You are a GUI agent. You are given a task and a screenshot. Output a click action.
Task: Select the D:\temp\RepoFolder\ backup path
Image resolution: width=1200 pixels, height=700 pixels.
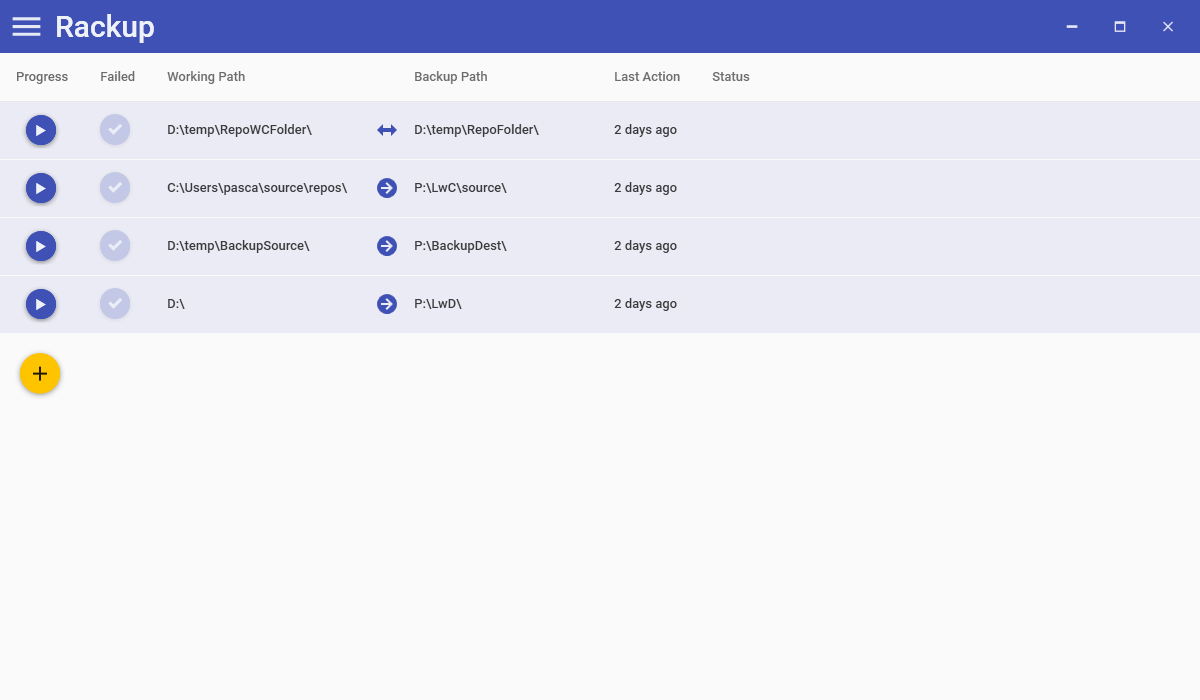[476, 130]
